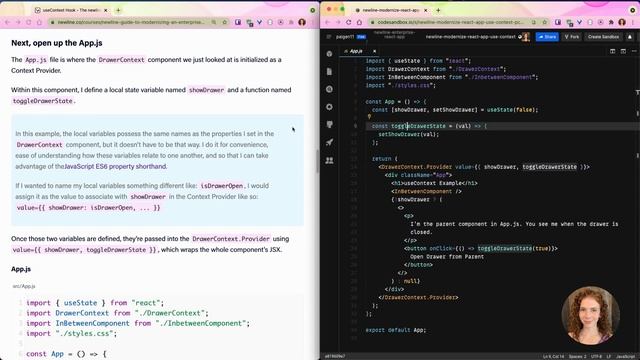The width and height of the screenshot is (640, 360).
Task: Click the newline-enterprise-react-app breadcrumb
Action: pos(394,34)
